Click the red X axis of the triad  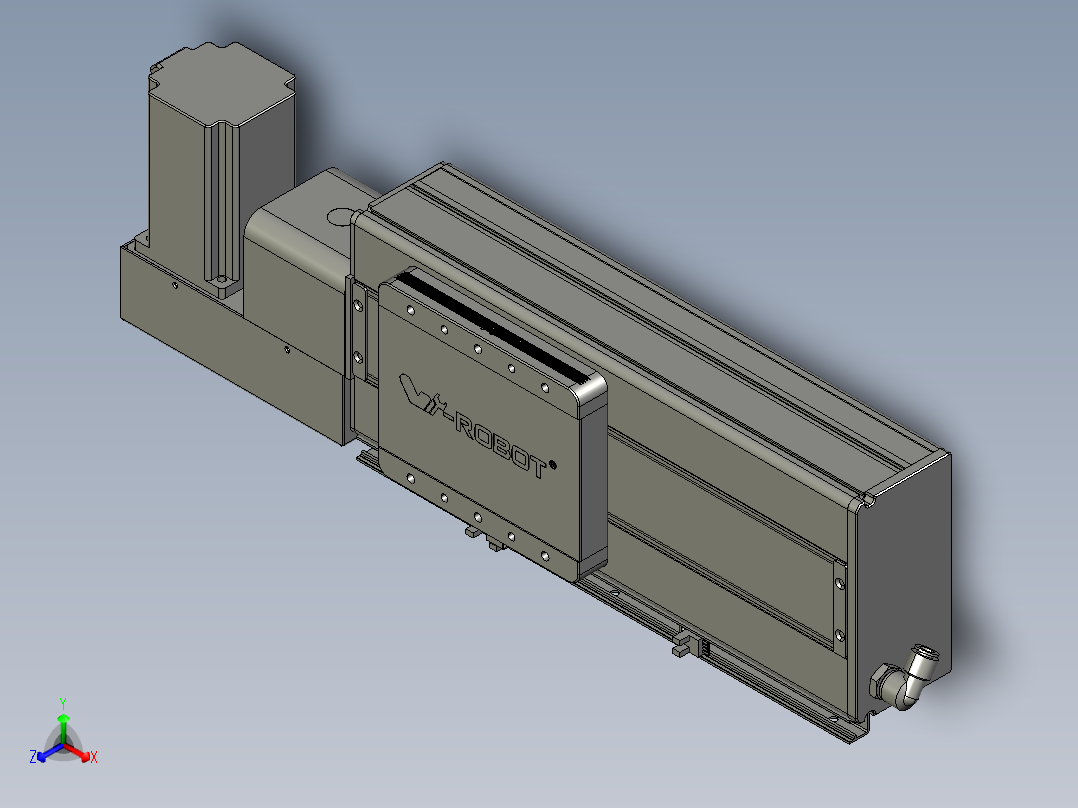coord(81,754)
